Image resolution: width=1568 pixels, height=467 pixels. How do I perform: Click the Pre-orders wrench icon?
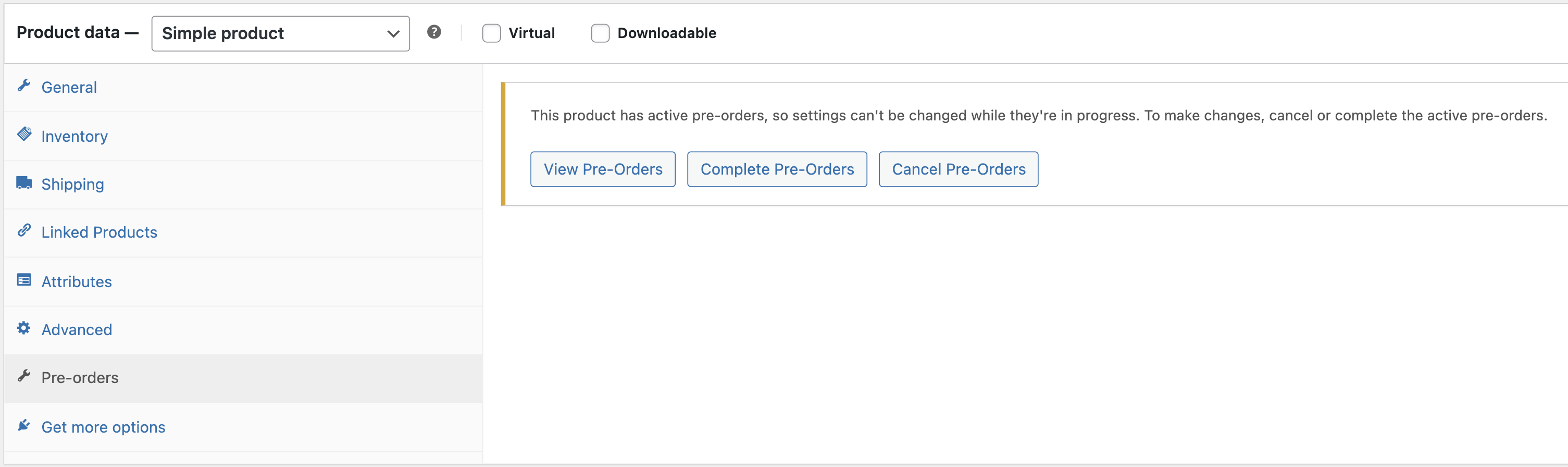point(24,376)
